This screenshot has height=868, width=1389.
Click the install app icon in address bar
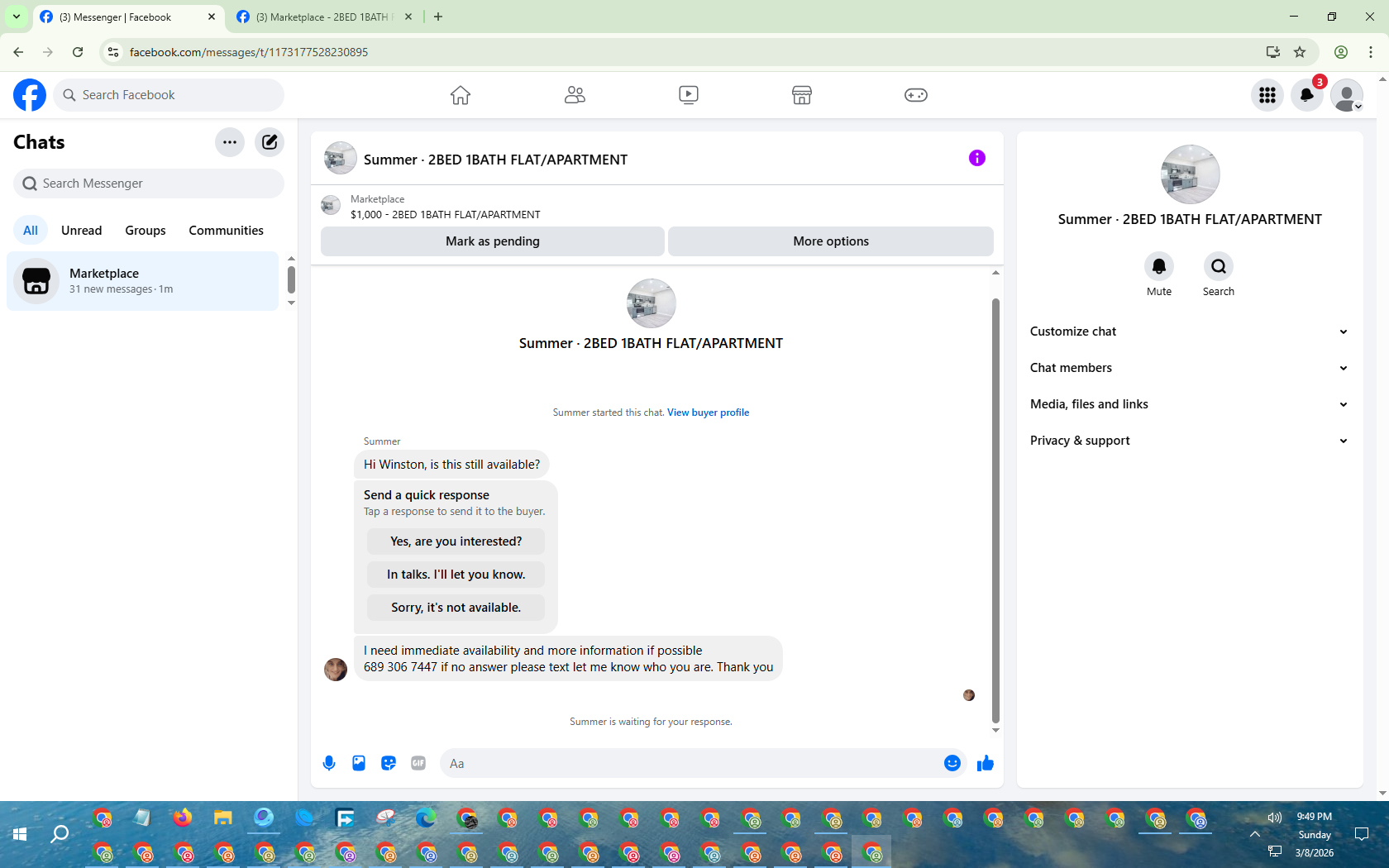[1273, 52]
